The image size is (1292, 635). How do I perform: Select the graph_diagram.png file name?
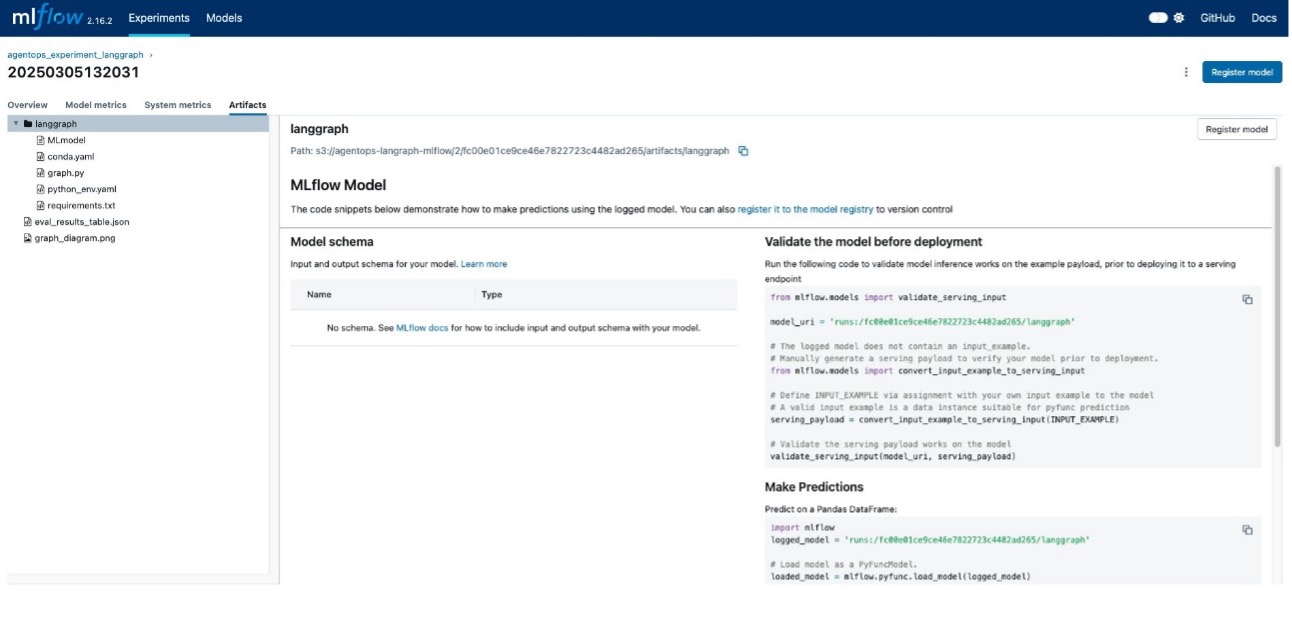coord(75,238)
